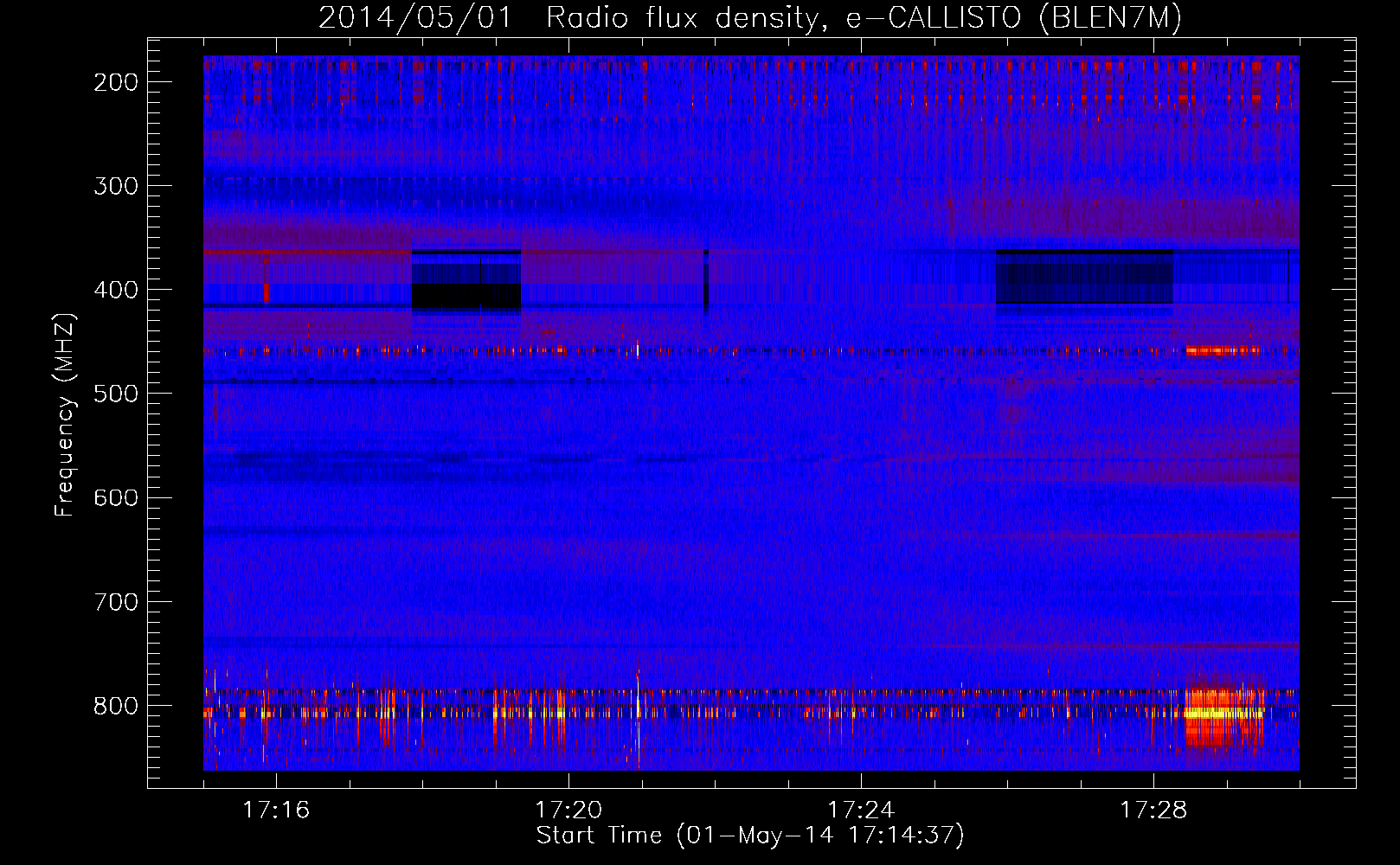Click the bright yellow burst near 800 MHz after 17:28

tap(1223, 714)
